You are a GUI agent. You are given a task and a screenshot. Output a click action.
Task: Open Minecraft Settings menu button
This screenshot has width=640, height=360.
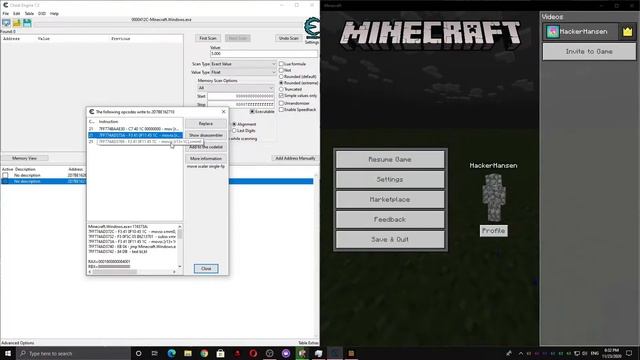click(390, 180)
